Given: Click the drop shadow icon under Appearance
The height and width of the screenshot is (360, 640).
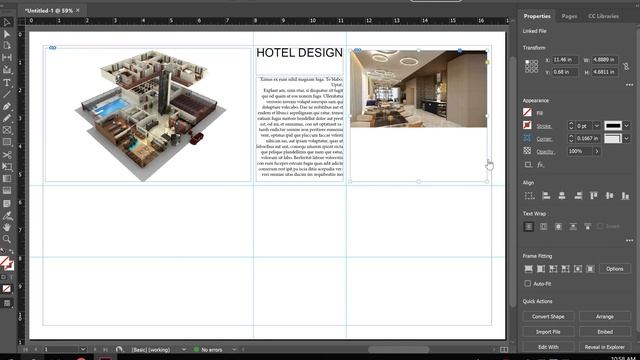Looking at the screenshot, I should [528, 165].
